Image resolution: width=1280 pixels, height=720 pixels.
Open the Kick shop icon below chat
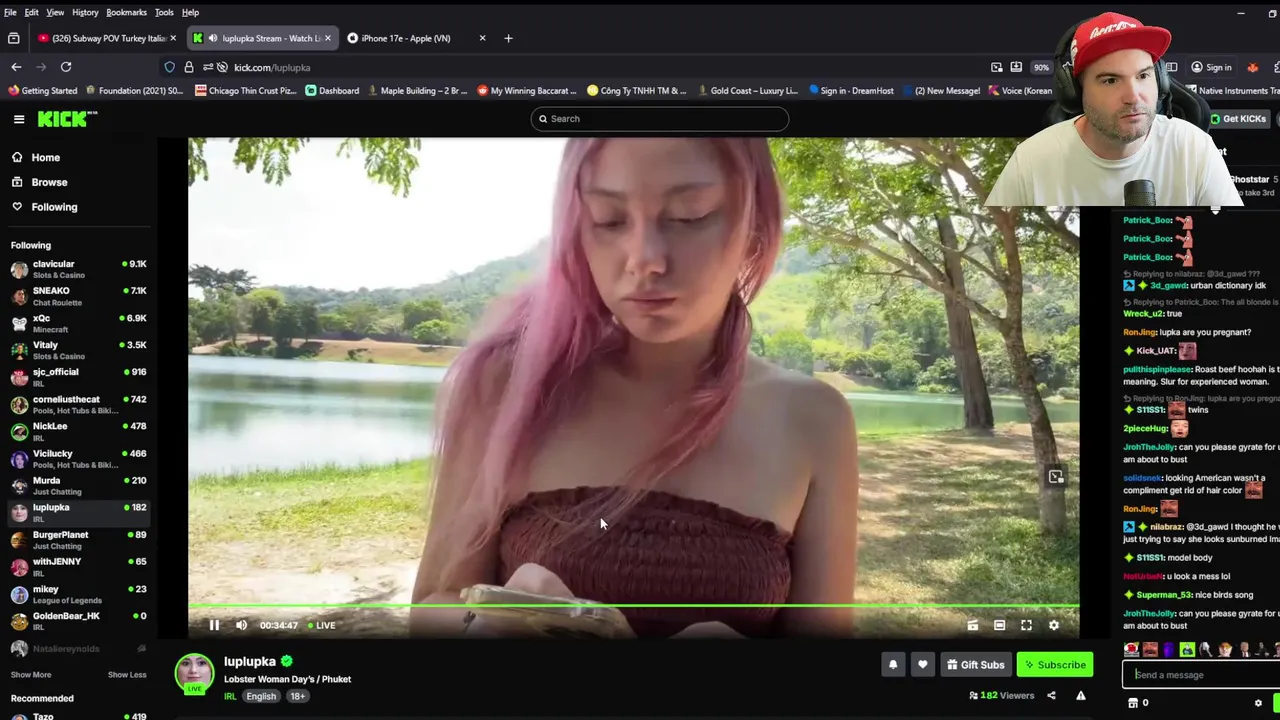tap(1133, 703)
